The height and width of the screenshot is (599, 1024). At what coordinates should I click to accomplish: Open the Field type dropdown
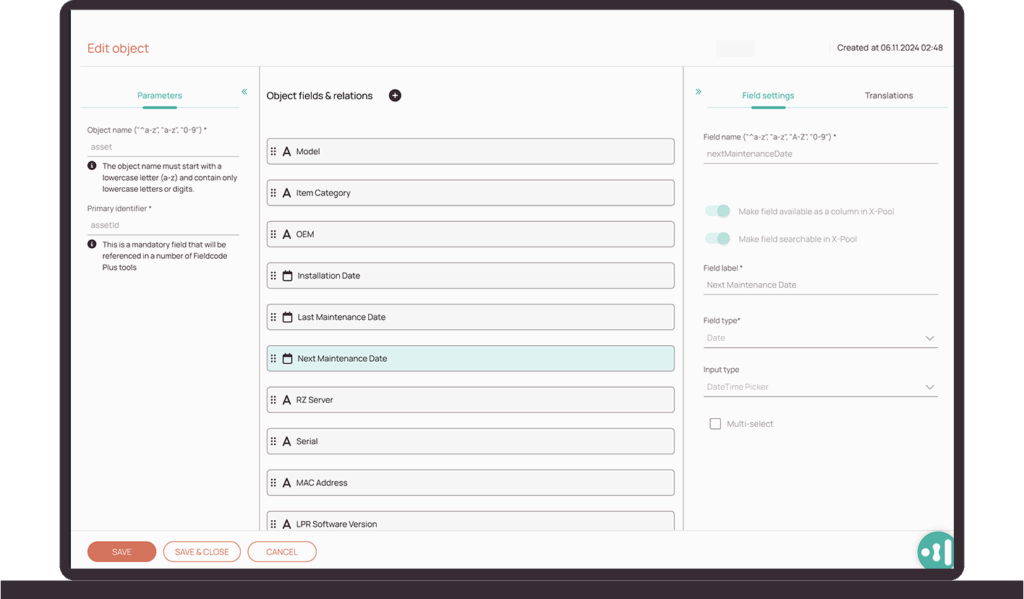click(820, 338)
